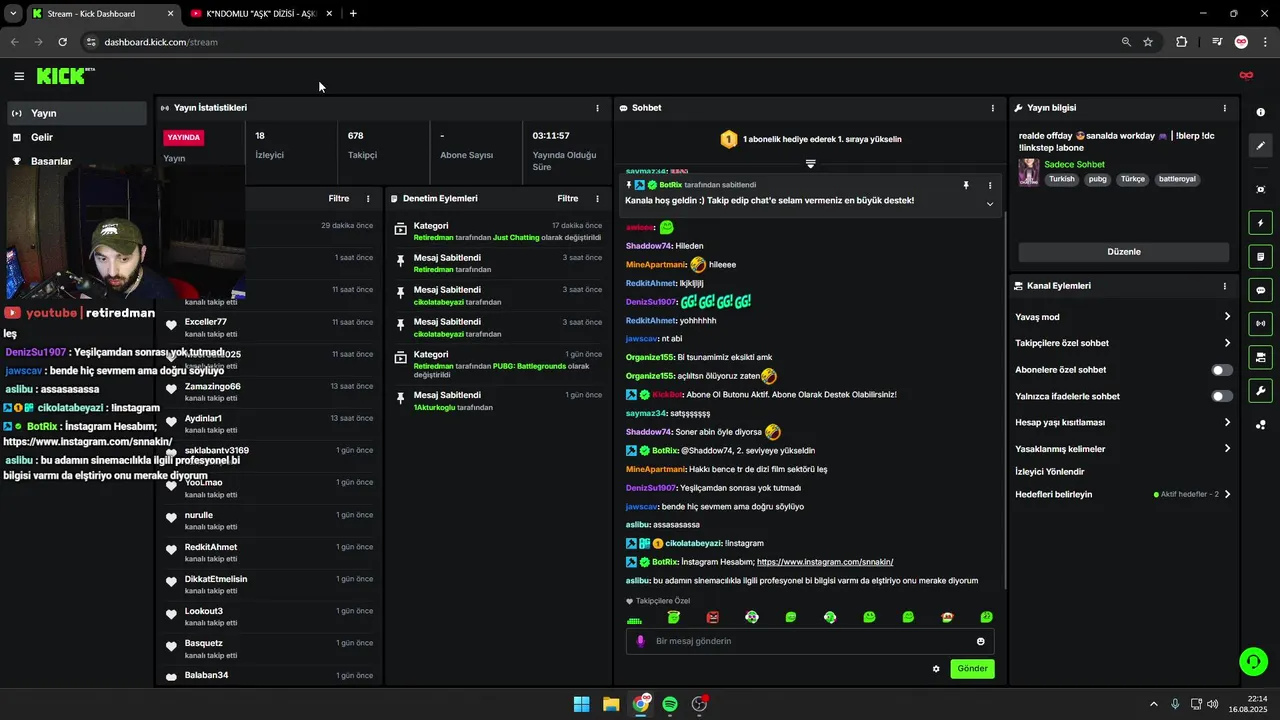The height and width of the screenshot is (720, 1280).
Task: Click the chat panel scrollbar
Action: coord(1005,400)
